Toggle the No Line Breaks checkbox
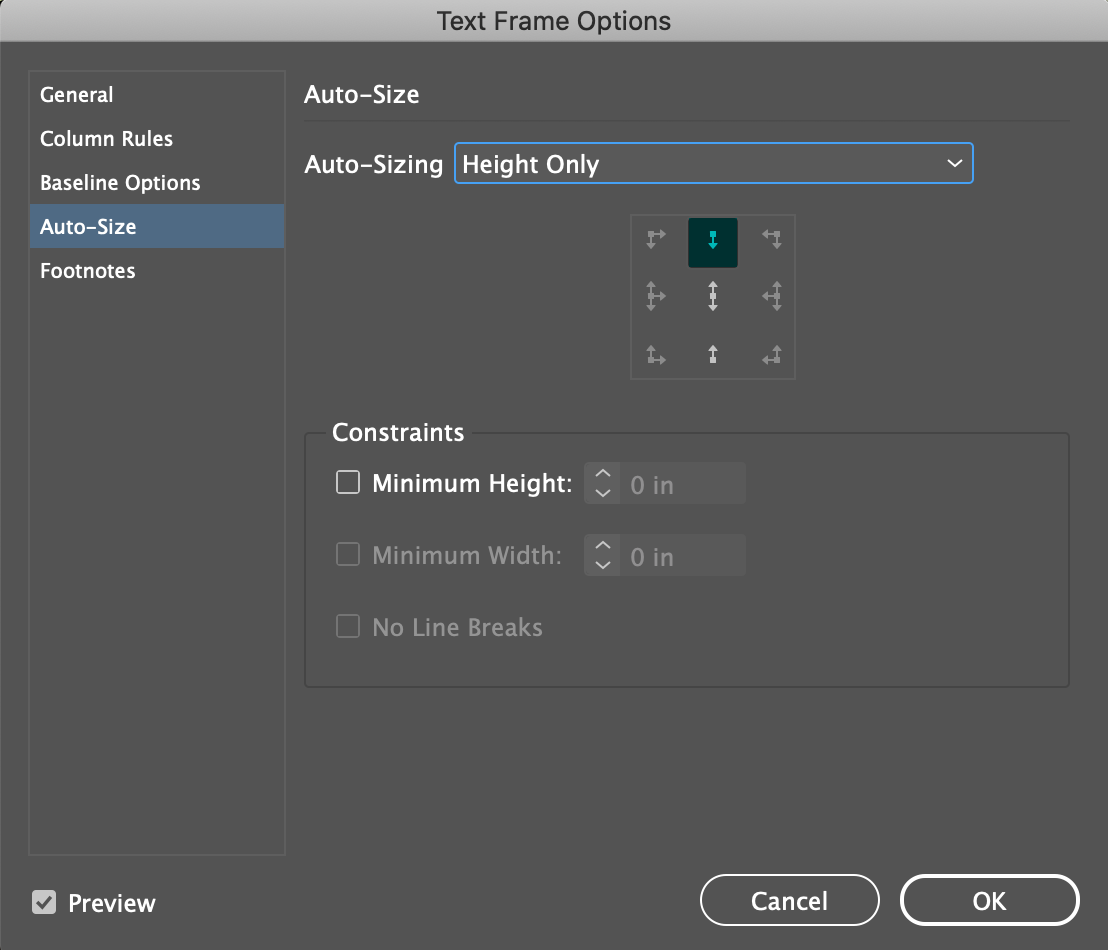1108x950 pixels. coord(348,626)
